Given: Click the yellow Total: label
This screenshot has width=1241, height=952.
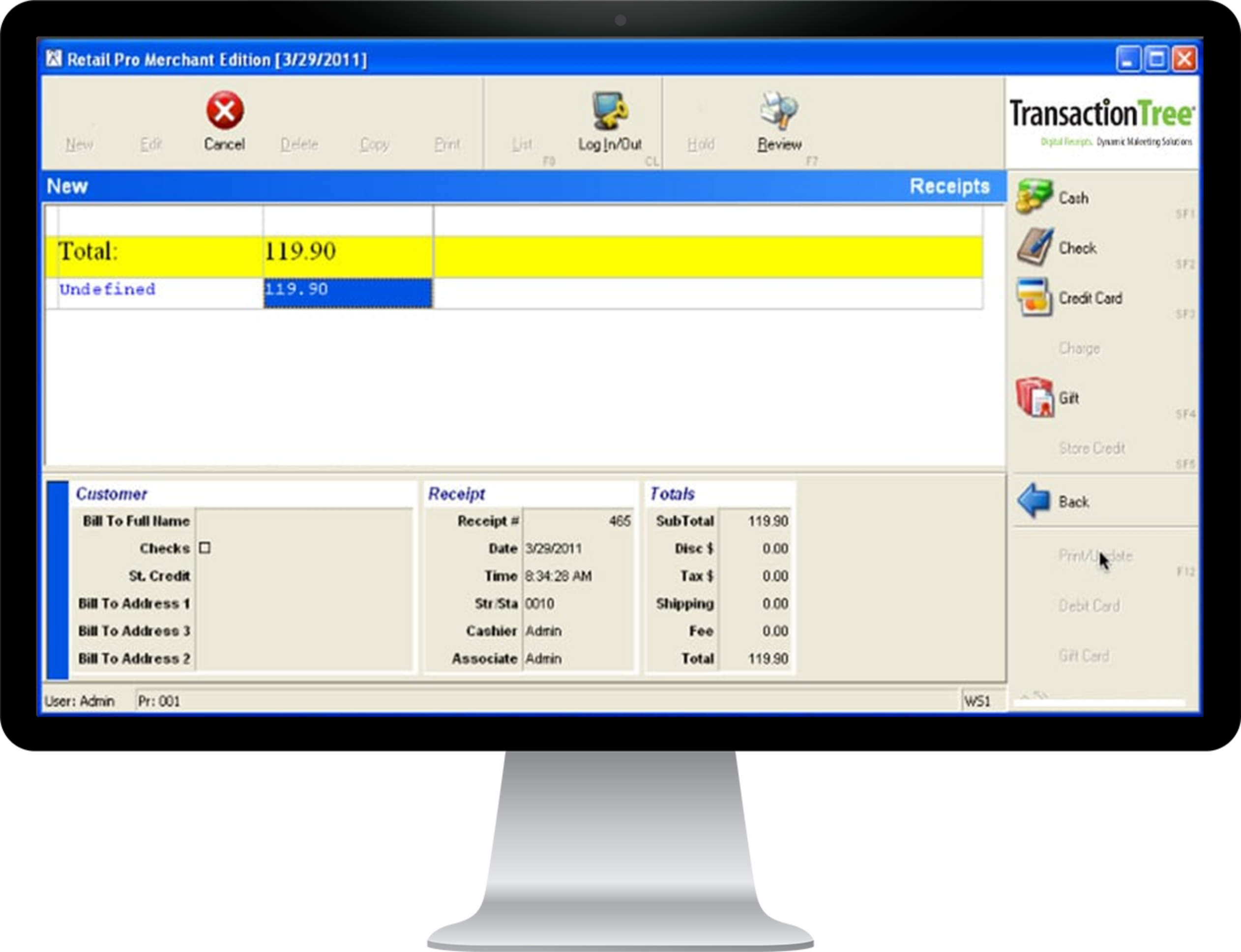Looking at the screenshot, I should pos(88,251).
